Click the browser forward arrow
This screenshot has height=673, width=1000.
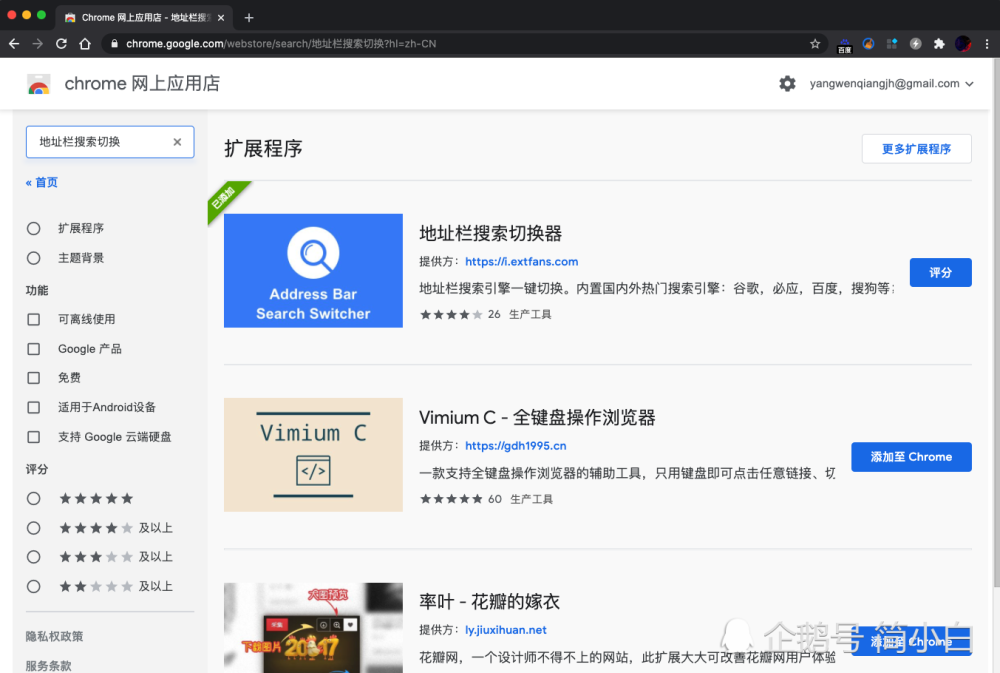pos(38,44)
